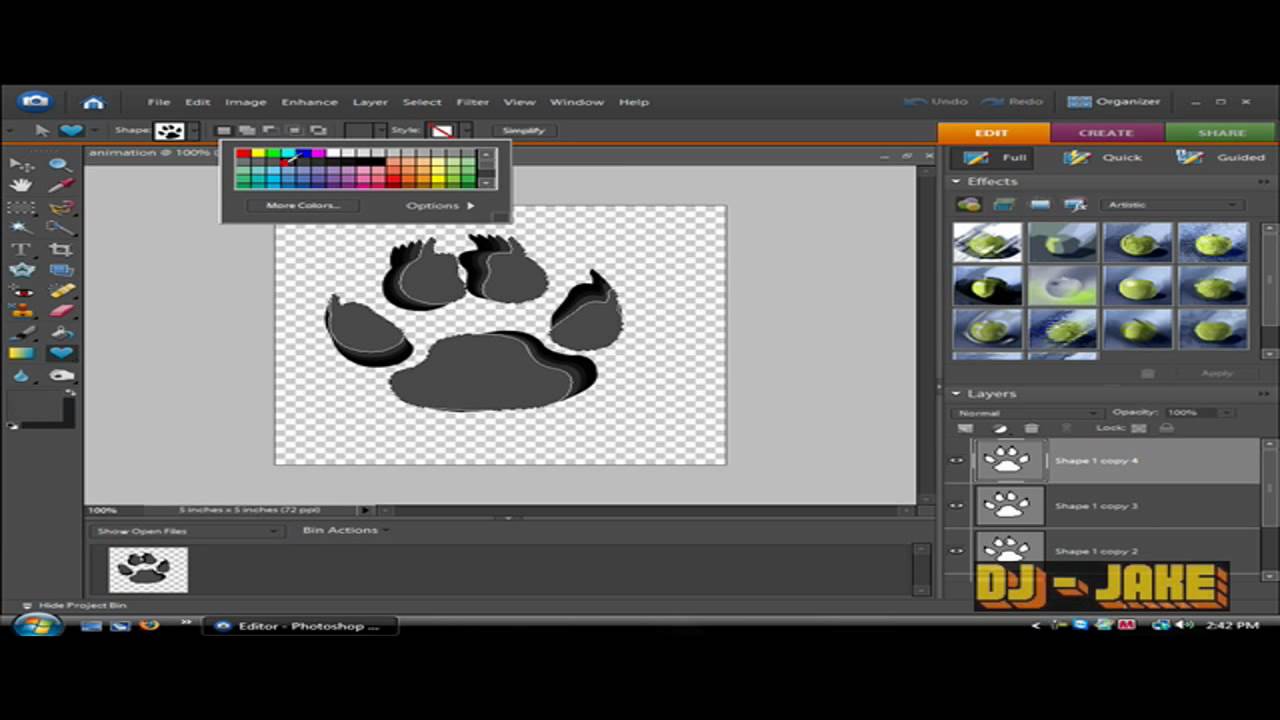Open the Enhance menu
The image size is (1280, 720).
tap(309, 102)
